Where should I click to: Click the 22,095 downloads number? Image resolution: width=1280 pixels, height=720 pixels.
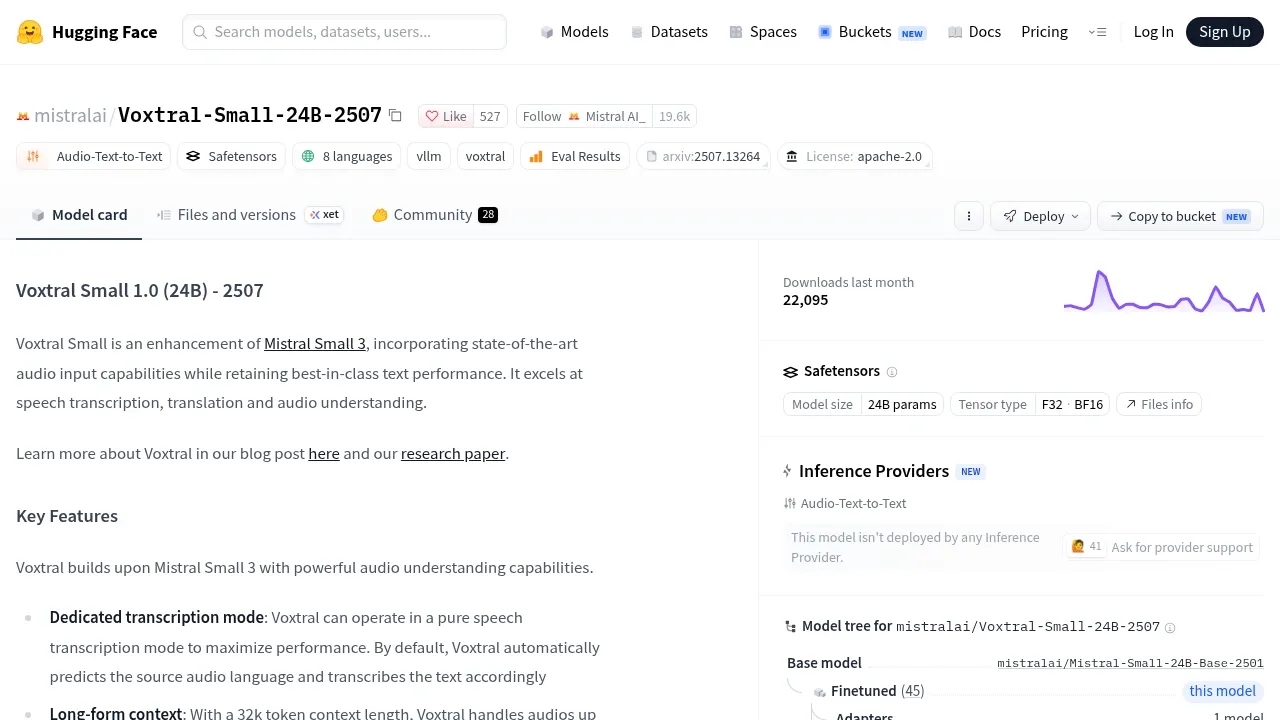(x=805, y=300)
